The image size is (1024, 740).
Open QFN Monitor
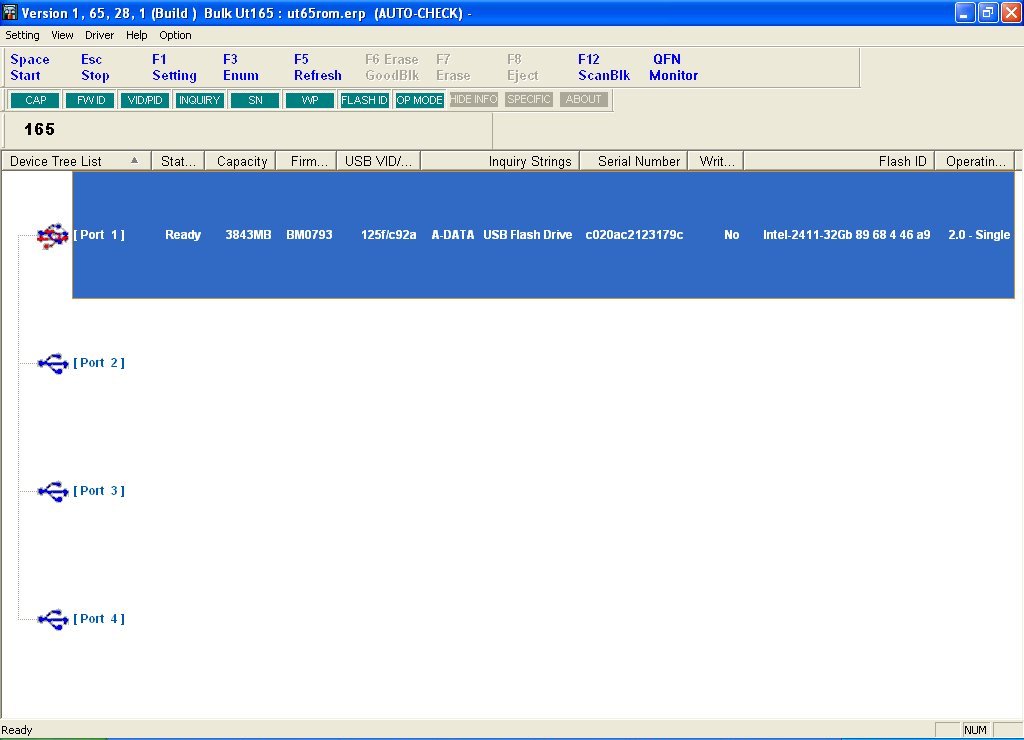673,67
